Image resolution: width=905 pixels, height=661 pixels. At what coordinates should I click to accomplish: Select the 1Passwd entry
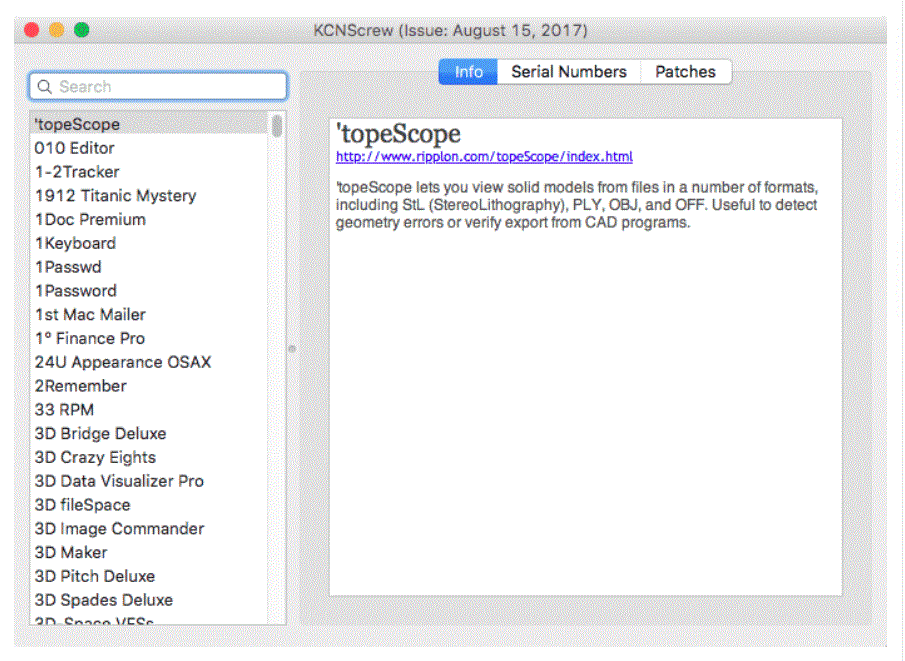tap(149, 267)
